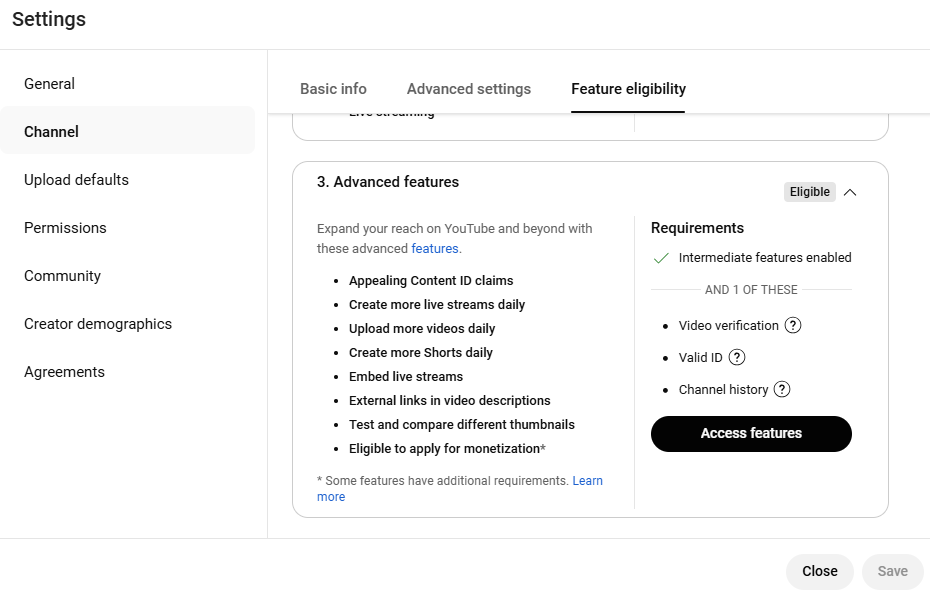Click the Access features button
930x592 pixels.
[x=751, y=434]
